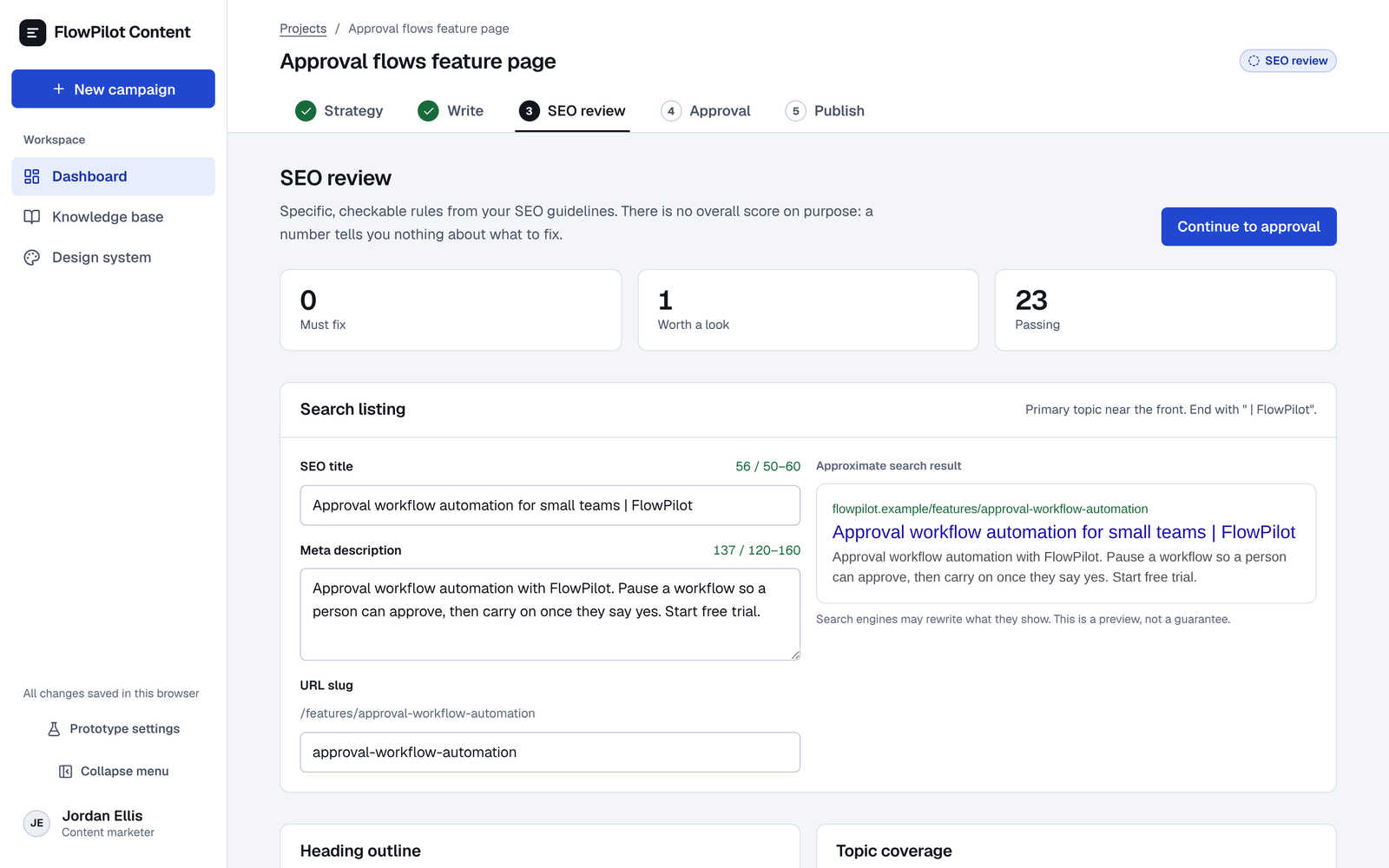Click the JE user avatar
The height and width of the screenshot is (868, 1389).
click(36, 823)
